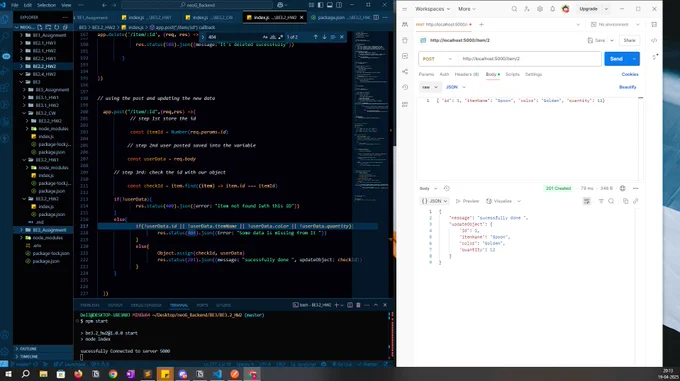Open the No environment dropdown
680x381 pixels.
(615, 25)
